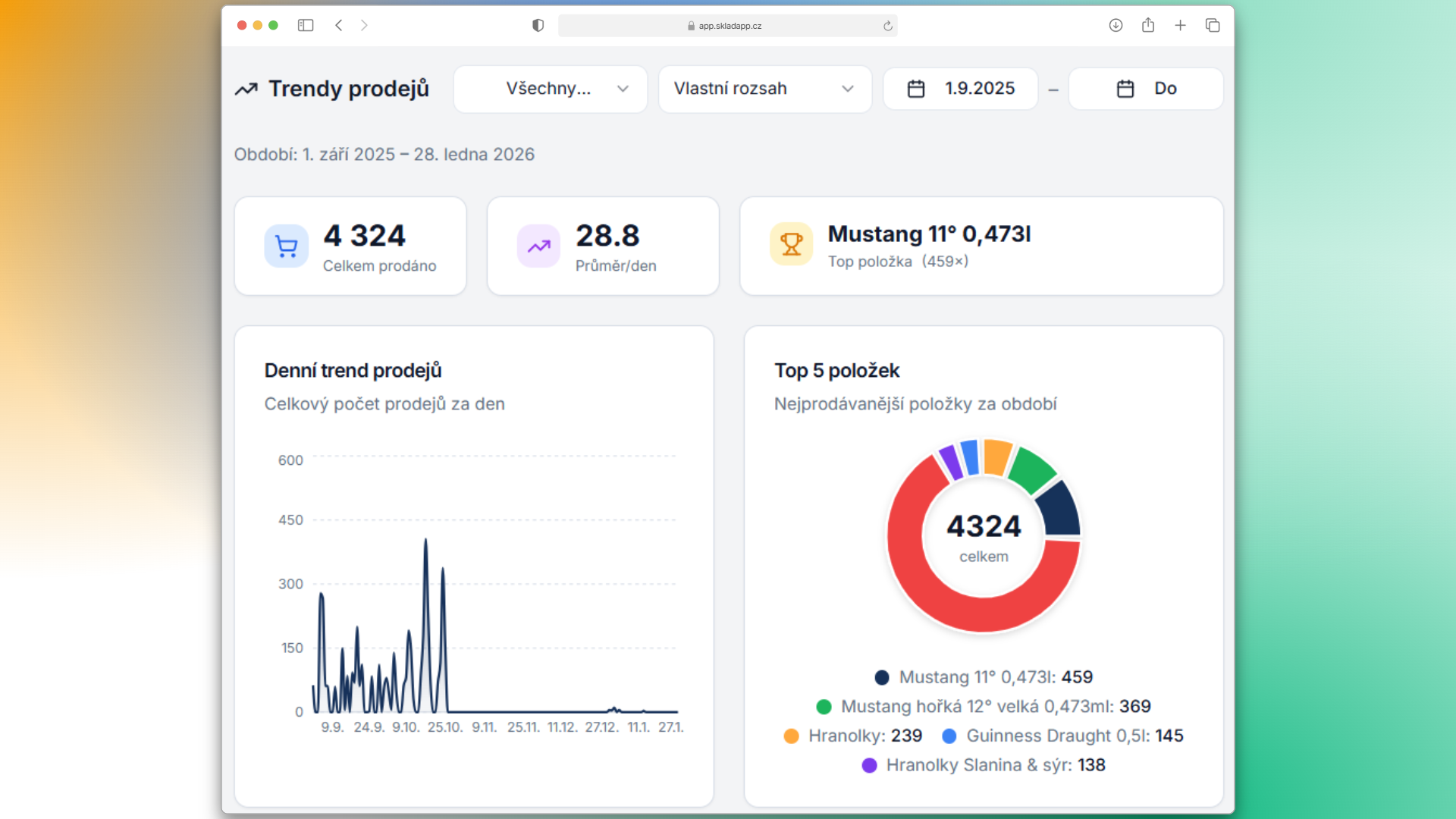Click the trend icon beside Trendy prodejů title
The image size is (1456, 819).
pyautogui.click(x=246, y=89)
